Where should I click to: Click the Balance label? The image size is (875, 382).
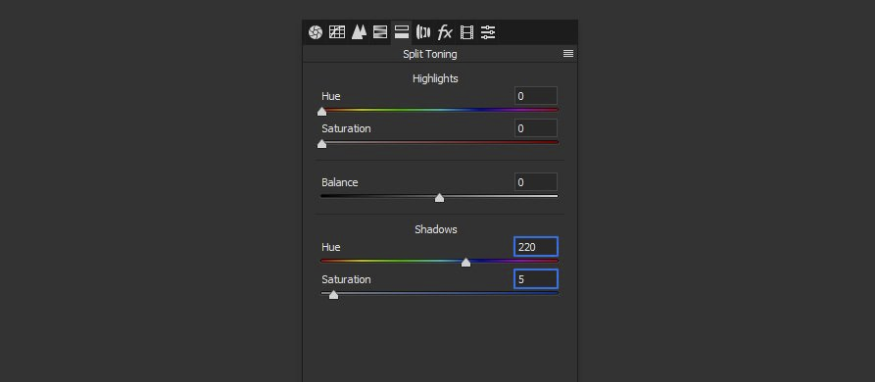pyautogui.click(x=340, y=182)
